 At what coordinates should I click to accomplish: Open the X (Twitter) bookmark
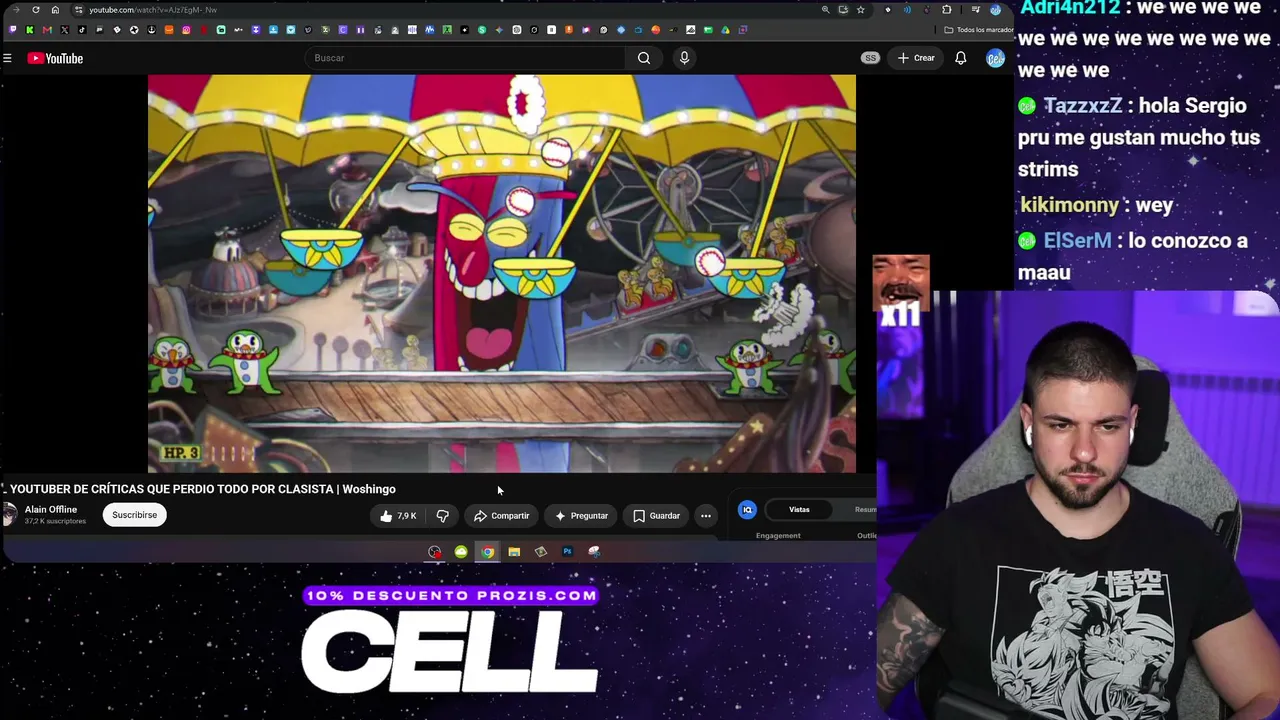pyautogui.click(x=65, y=30)
